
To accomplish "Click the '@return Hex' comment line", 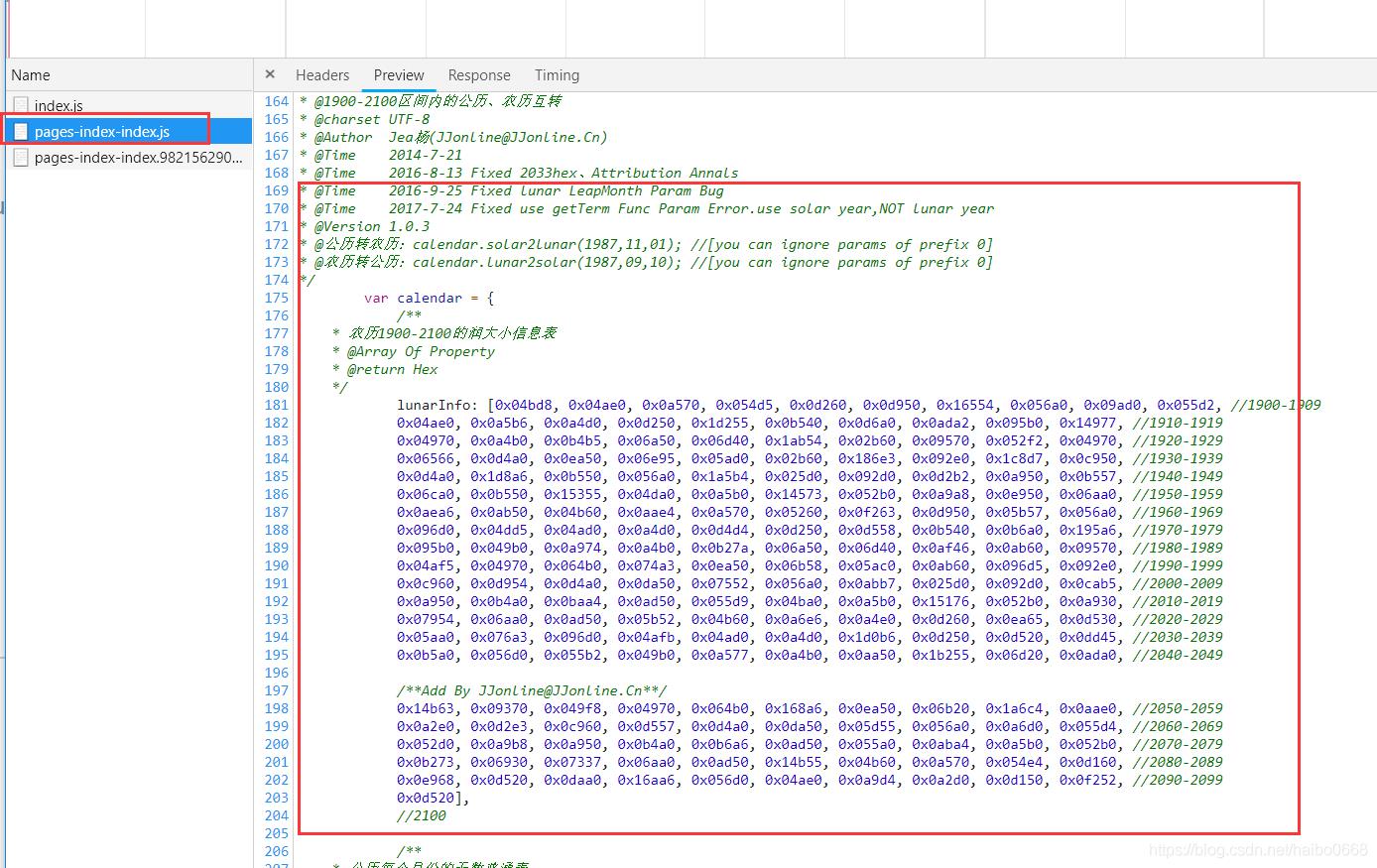I will 385,369.
